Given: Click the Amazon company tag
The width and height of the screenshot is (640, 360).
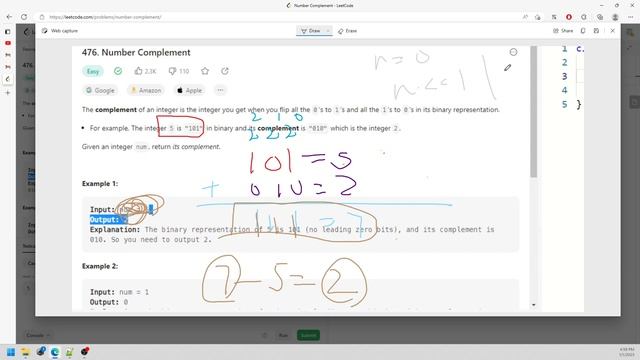Looking at the screenshot, I should tap(146, 90).
